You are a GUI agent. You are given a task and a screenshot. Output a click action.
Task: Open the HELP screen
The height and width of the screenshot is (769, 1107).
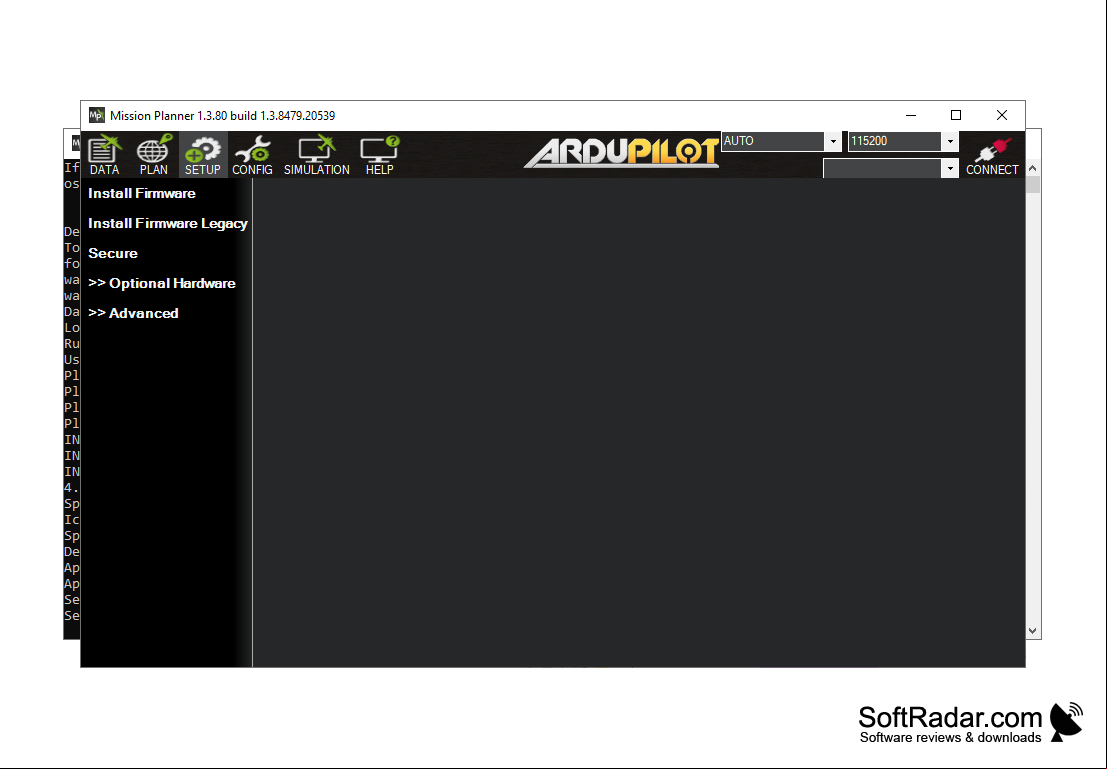[380, 154]
